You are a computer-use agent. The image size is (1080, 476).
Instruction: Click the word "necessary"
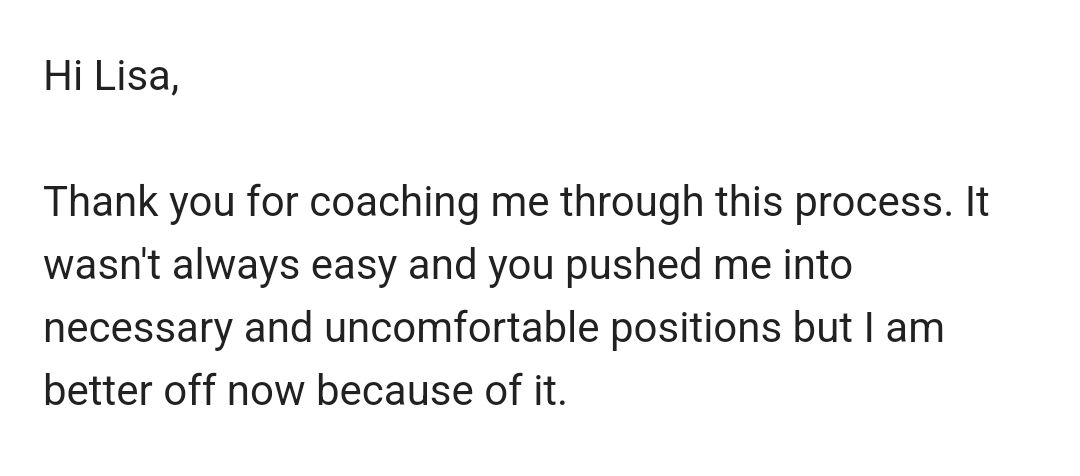138,331
